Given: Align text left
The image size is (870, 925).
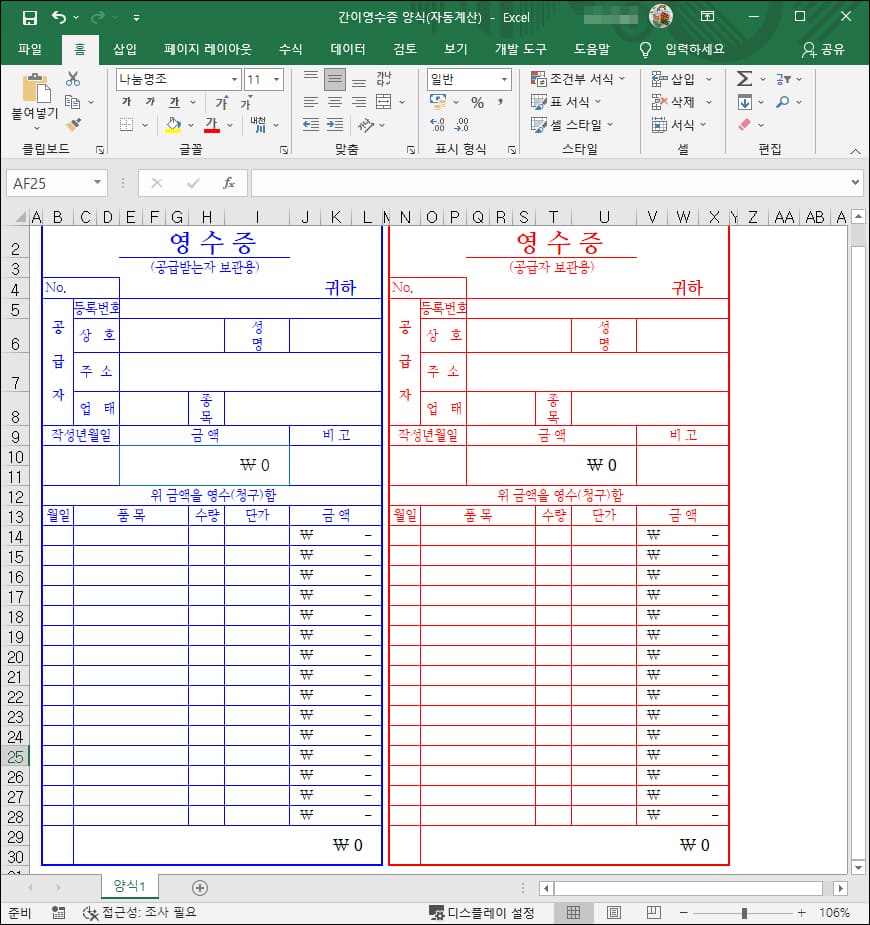Looking at the screenshot, I should click(311, 102).
